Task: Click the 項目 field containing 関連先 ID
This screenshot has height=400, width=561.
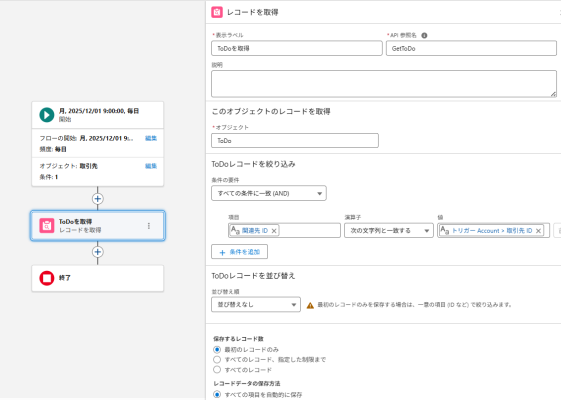Action: tap(284, 231)
